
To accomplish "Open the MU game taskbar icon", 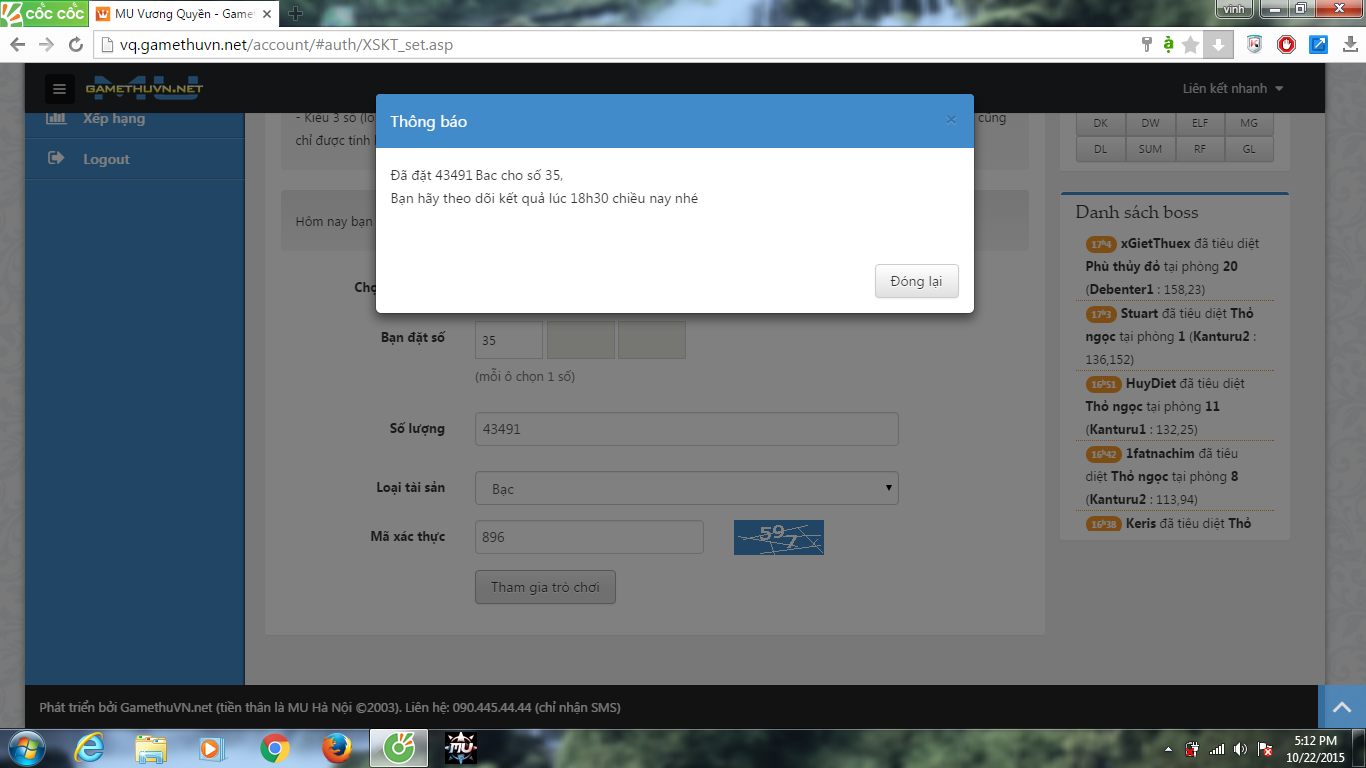I will (x=461, y=748).
